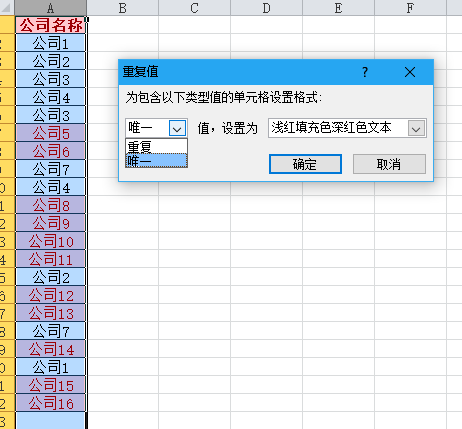
Task: Select column F header
Action: 411,8
